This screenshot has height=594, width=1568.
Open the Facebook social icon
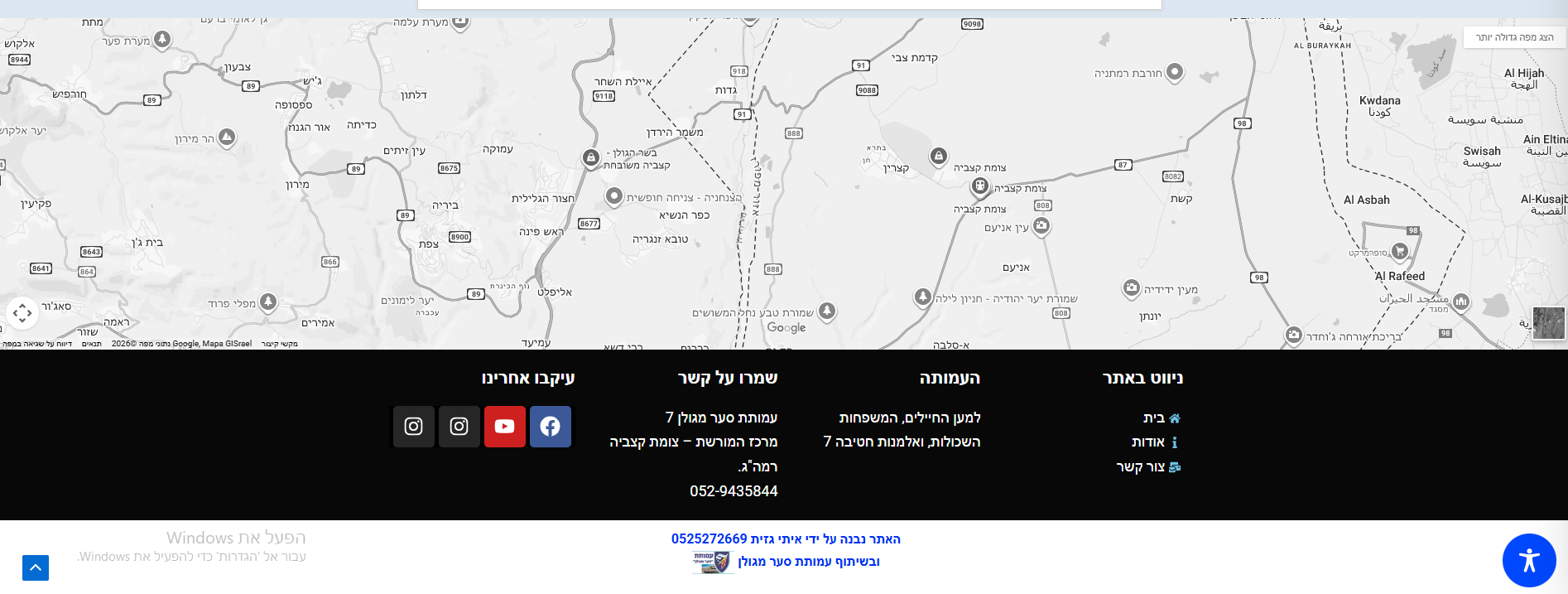point(550,427)
